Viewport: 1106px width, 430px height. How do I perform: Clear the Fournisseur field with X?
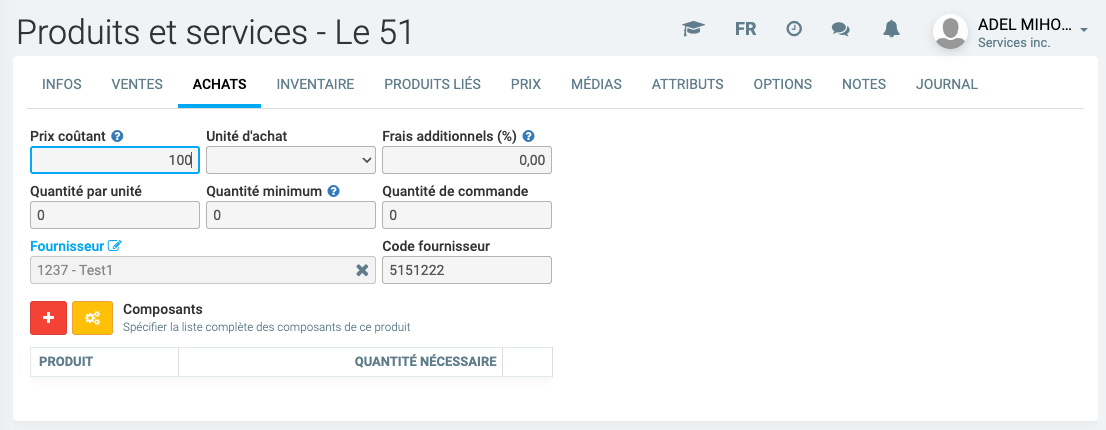pos(363,270)
